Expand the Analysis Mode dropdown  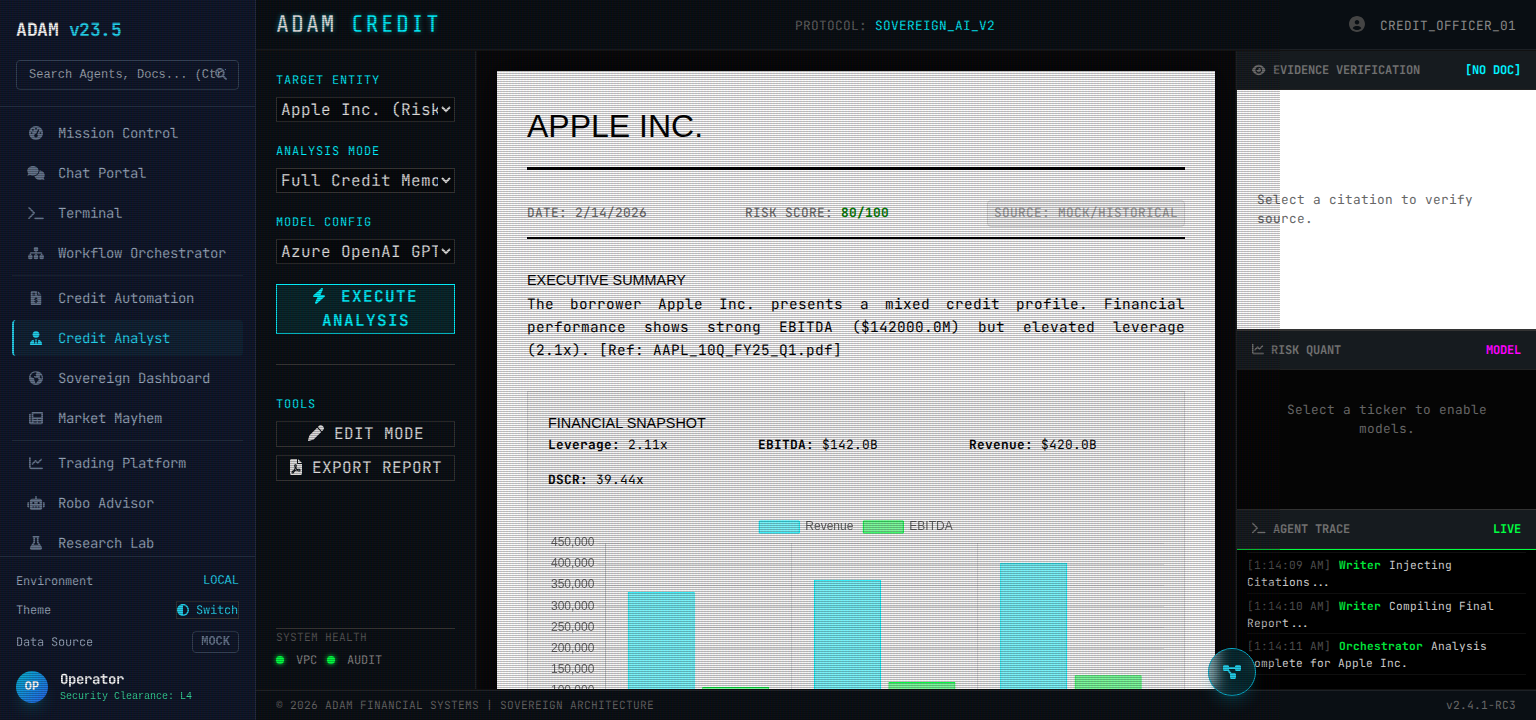click(x=365, y=180)
